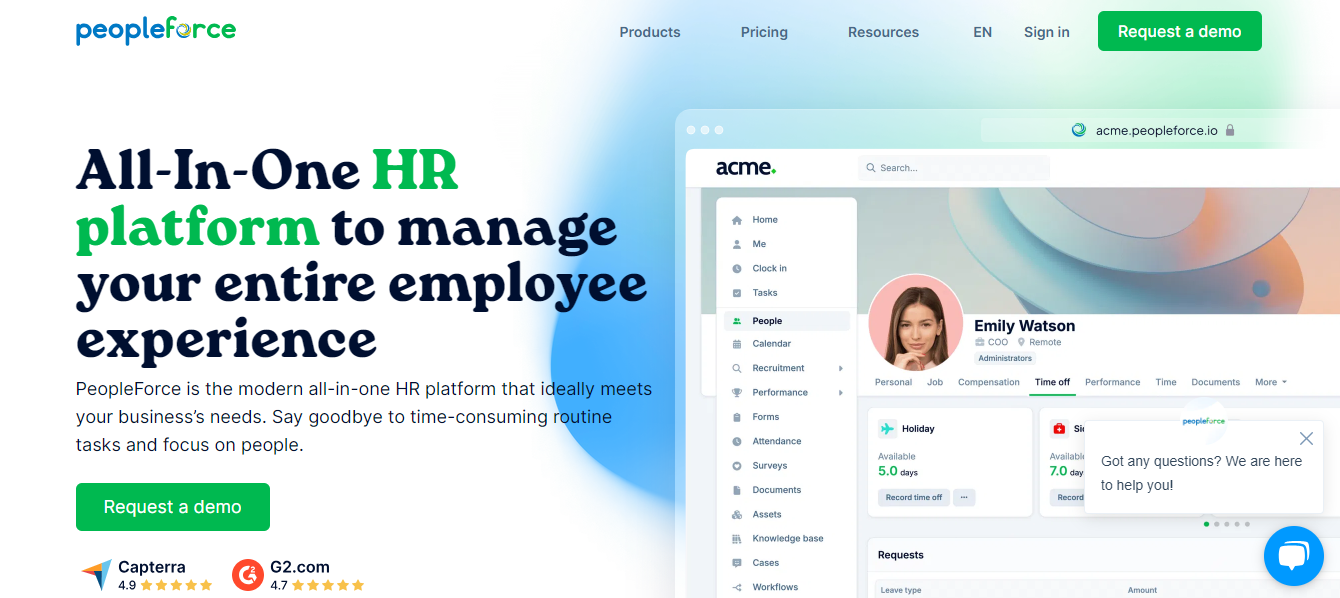Go to the Pricing page

764,32
